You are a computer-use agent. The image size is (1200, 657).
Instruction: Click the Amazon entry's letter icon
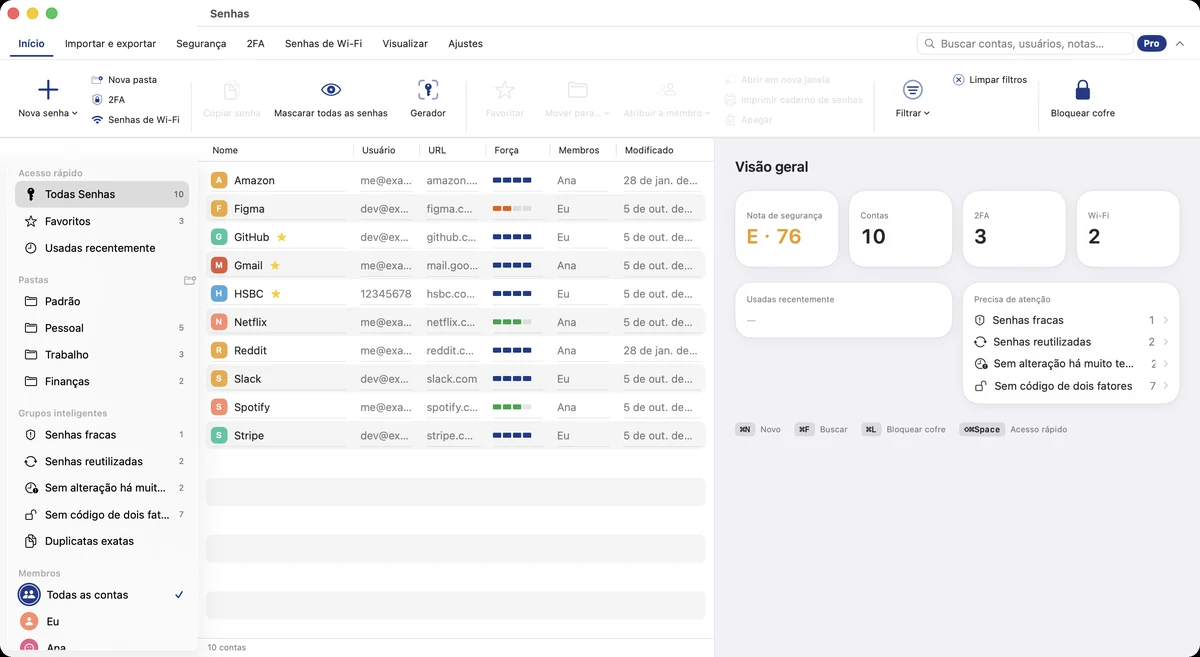(219, 180)
